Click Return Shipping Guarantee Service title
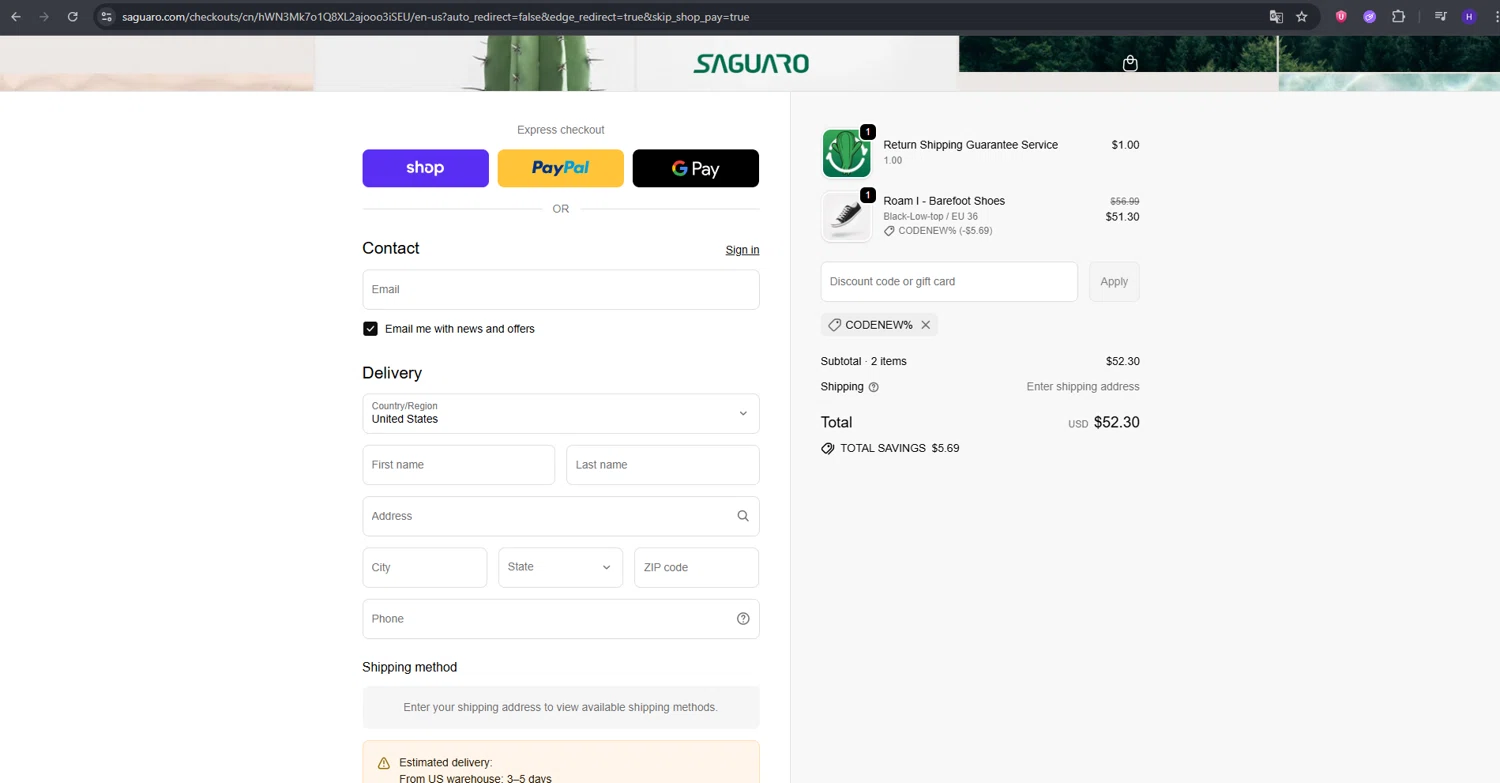This screenshot has height=783, width=1500. click(970, 145)
